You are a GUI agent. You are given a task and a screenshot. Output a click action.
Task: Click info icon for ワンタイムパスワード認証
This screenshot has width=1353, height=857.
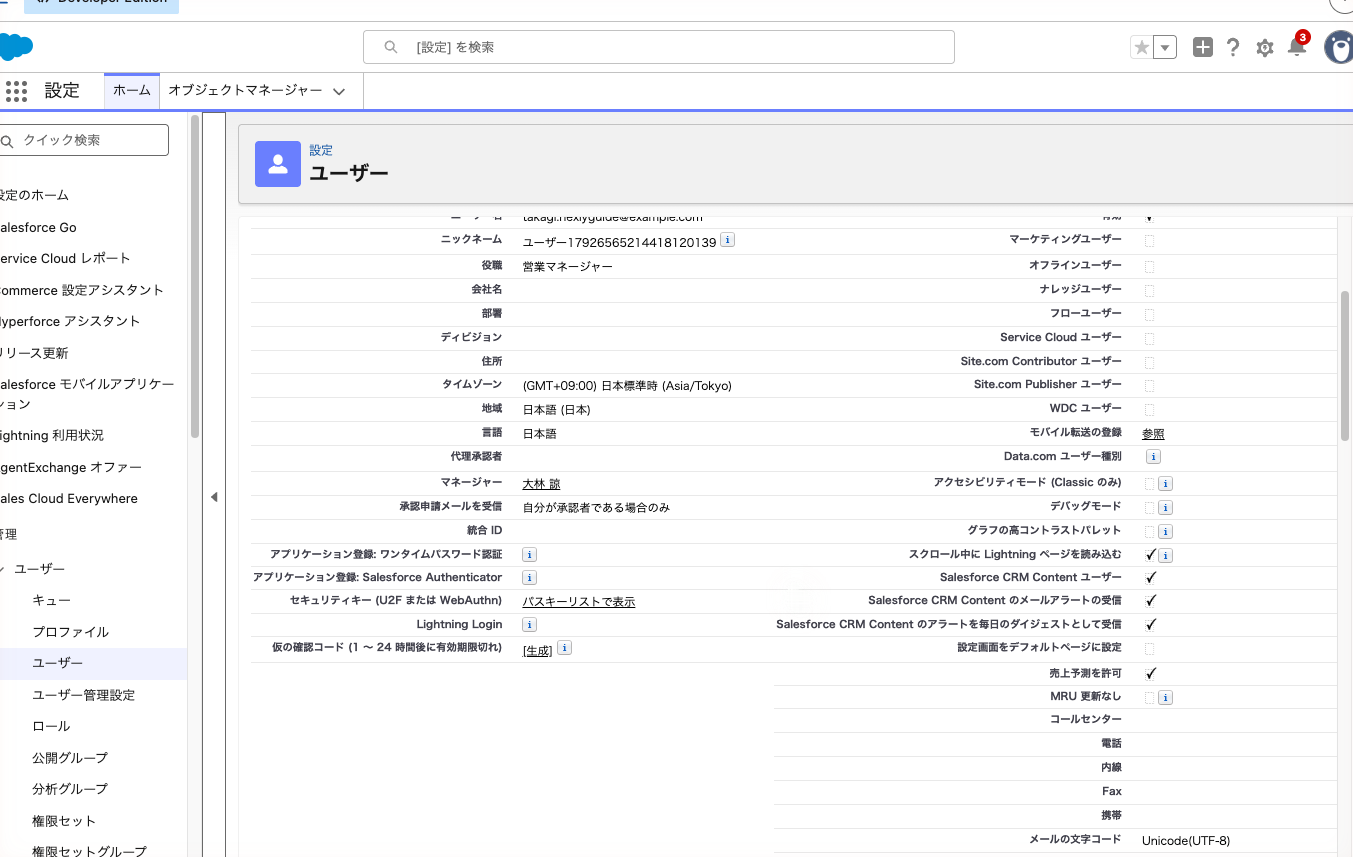[x=530, y=554]
